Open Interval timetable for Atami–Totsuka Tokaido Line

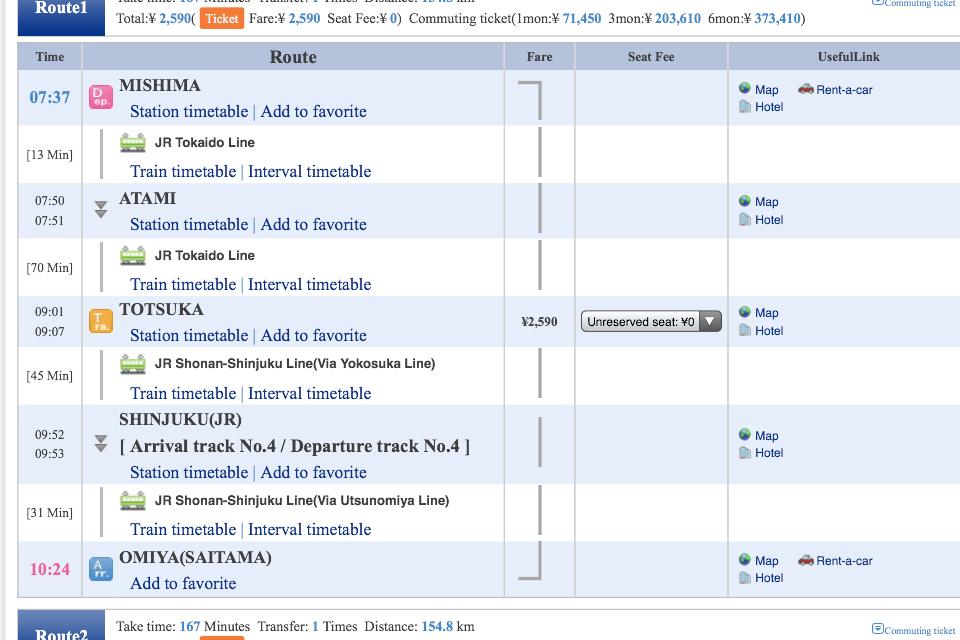click(x=309, y=284)
